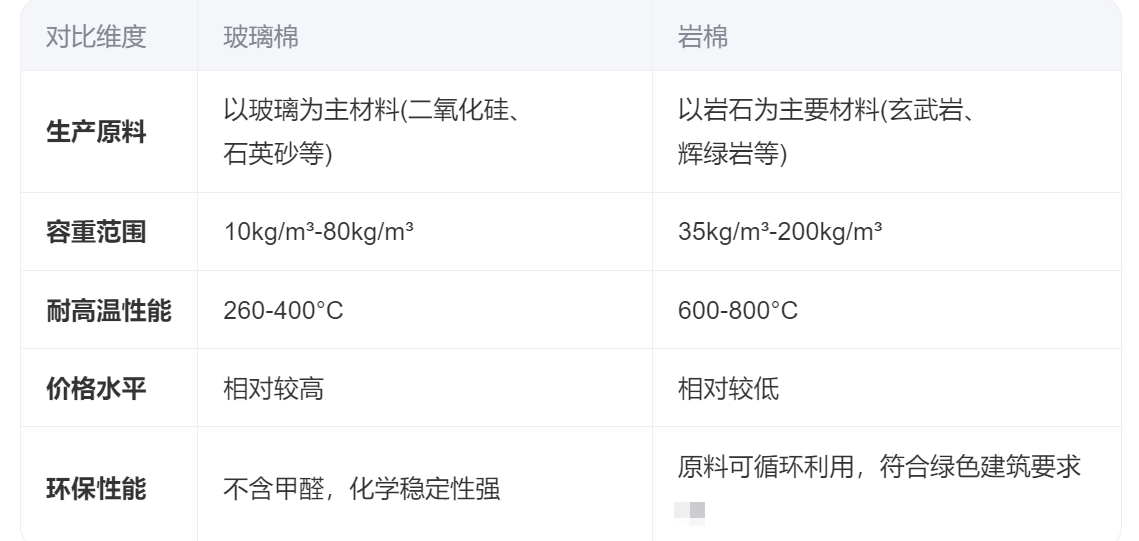The width and height of the screenshot is (1139, 541).
Task: Click the 容重范围 row label
Action: pos(97,232)
